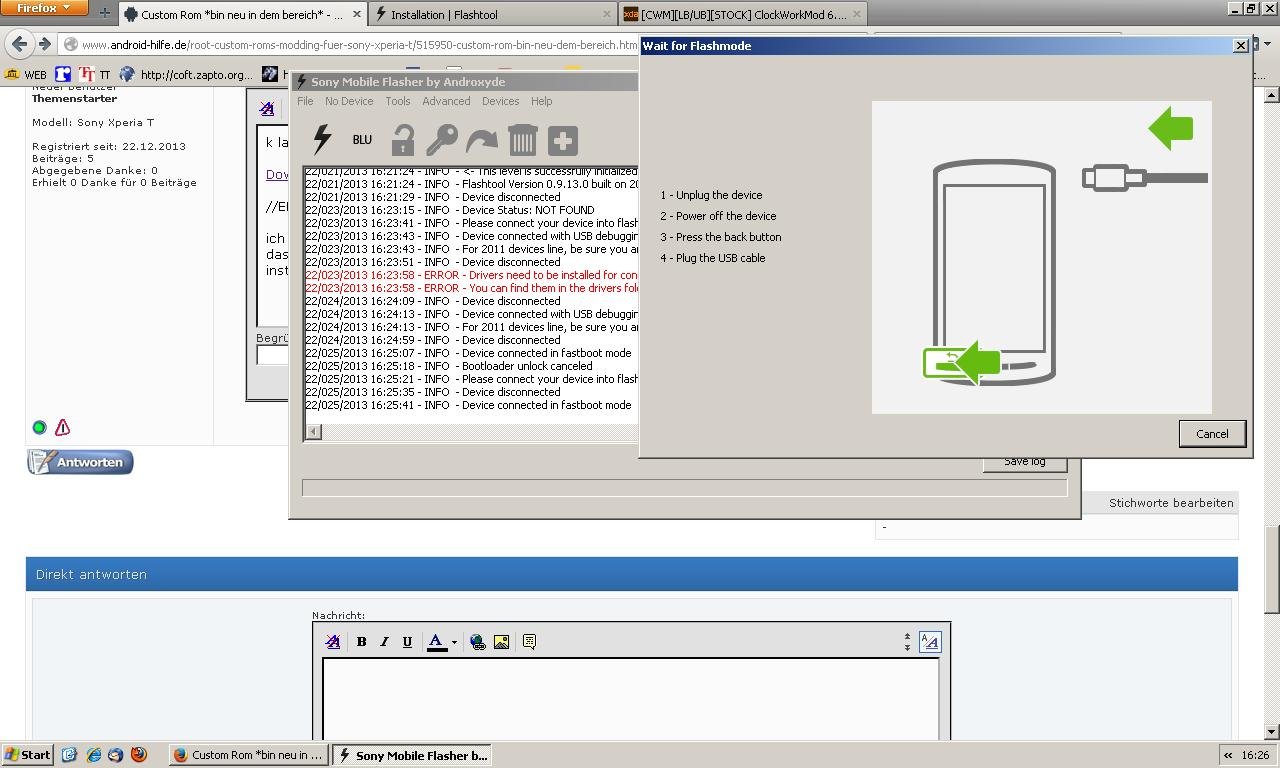Click the curved arrow icon in Flashtool toolbar
This screenshot has height=768, width=1280.
coord(482,140)
